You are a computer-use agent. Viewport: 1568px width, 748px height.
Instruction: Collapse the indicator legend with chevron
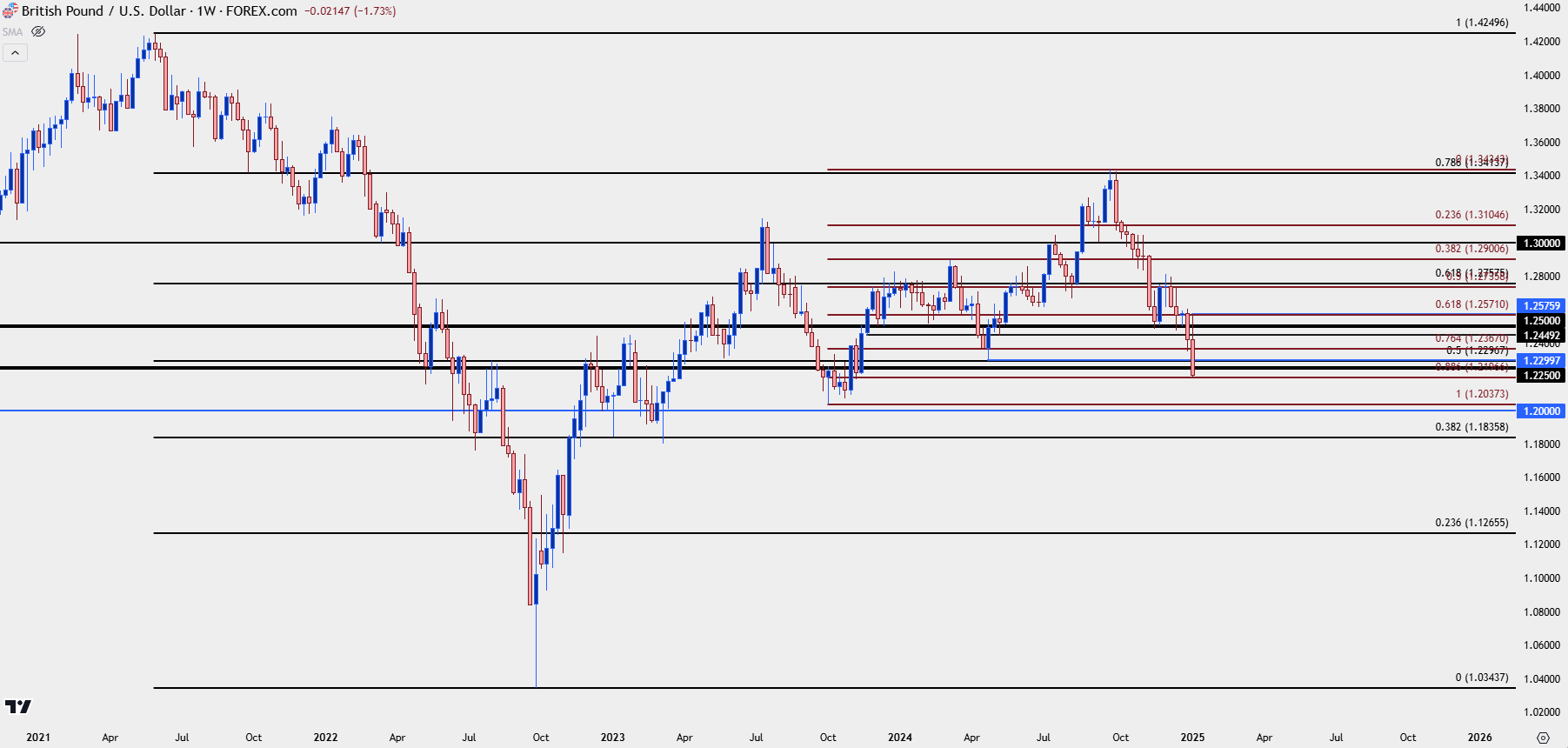click(15, 53)
